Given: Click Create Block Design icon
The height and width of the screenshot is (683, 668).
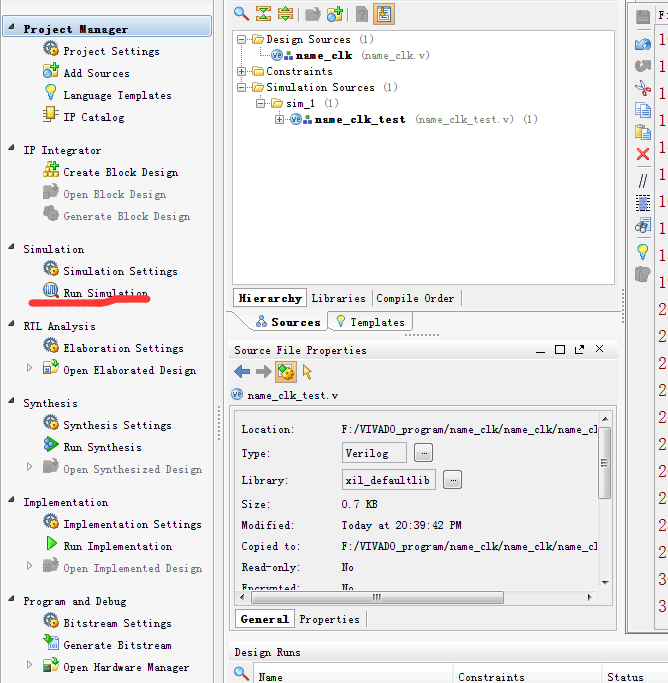Looking at the screenshot, I should tap(51, 169).
